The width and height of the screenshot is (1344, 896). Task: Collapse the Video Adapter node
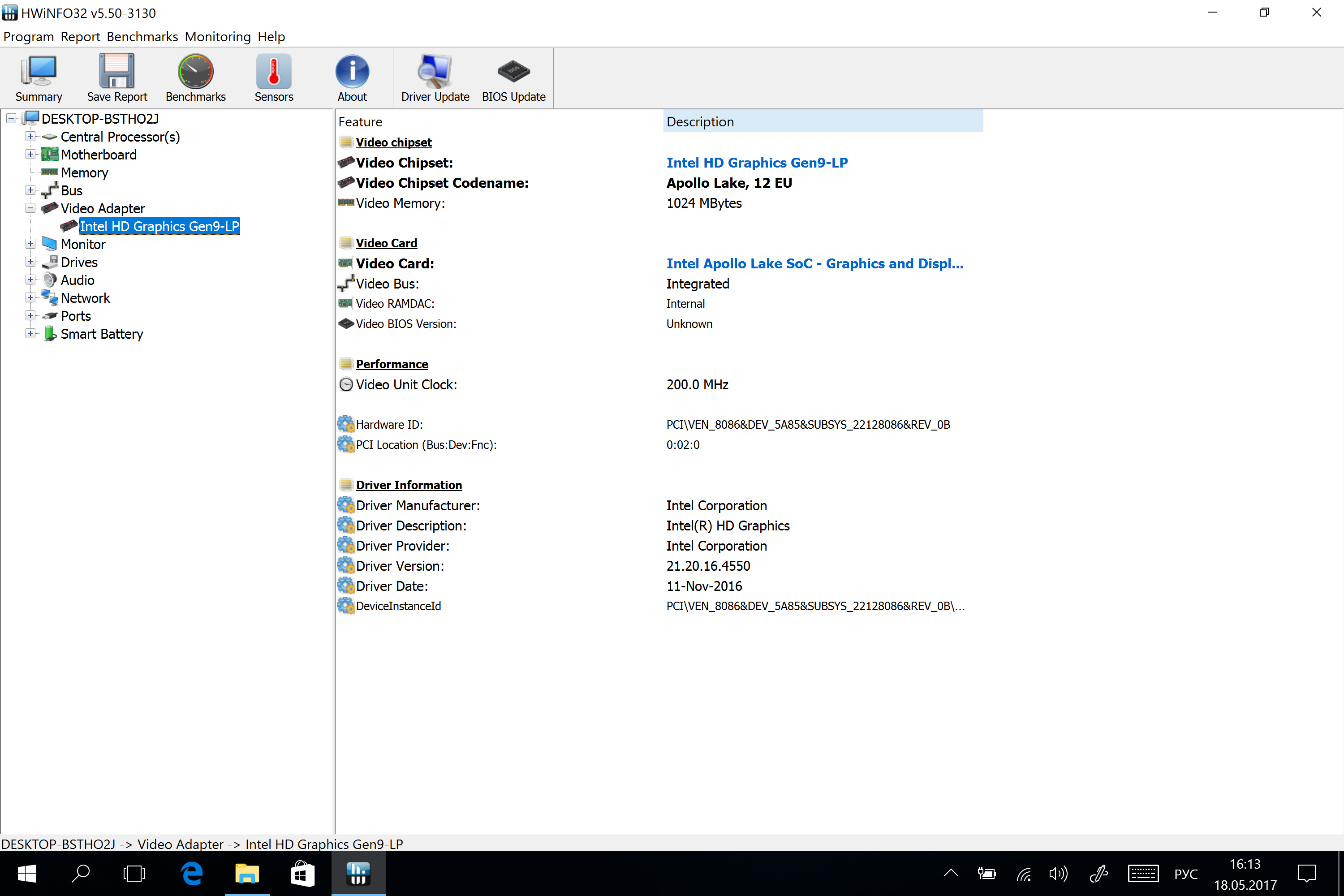(30, 209)
